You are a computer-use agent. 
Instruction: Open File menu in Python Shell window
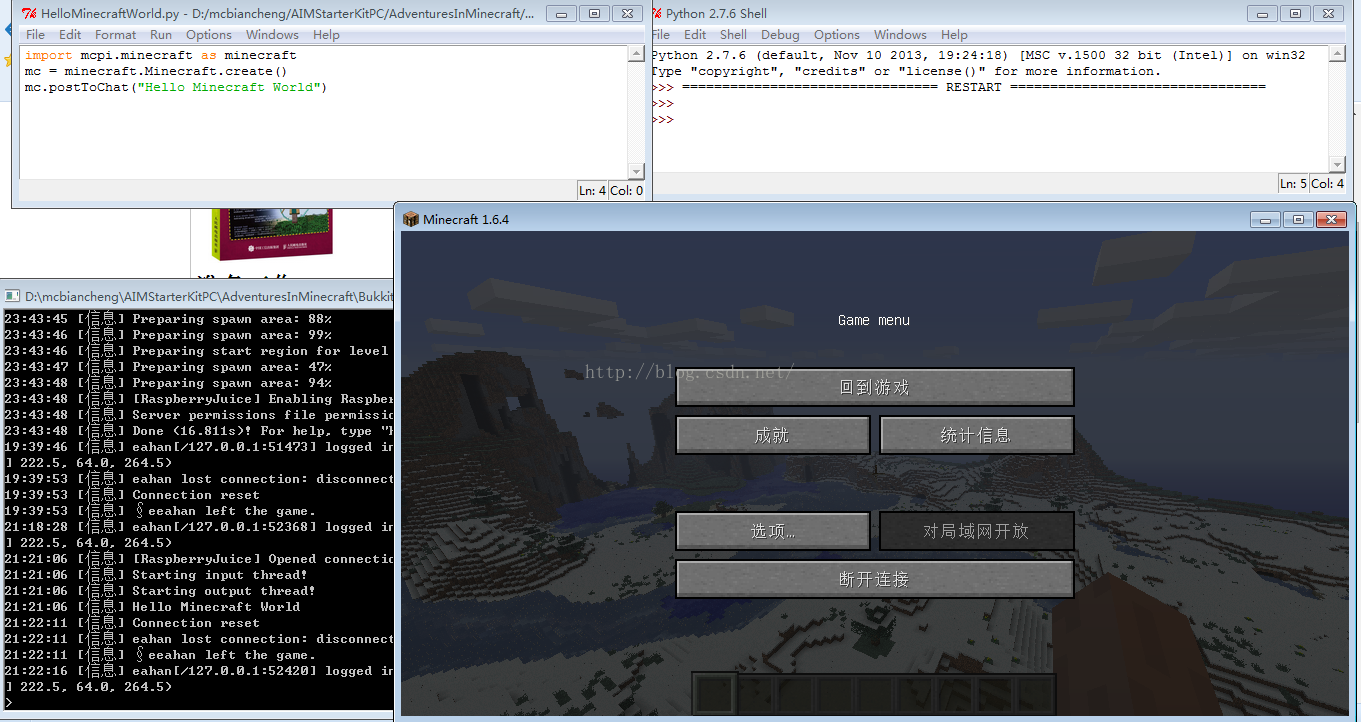pyautogui.click(x=662, y=34)
